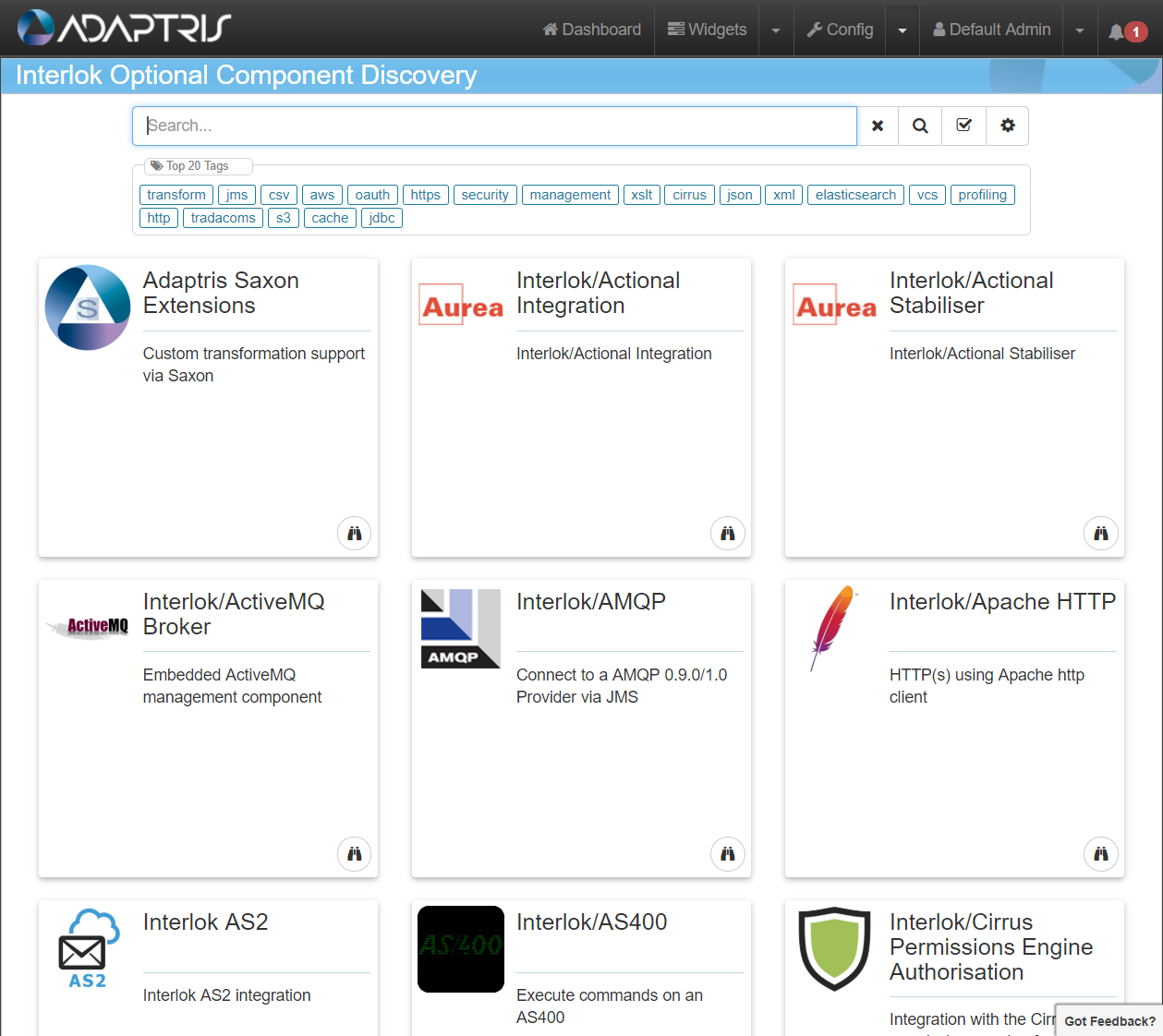Open search settings gear icon
Image resolution: width=1163 pixels, height=1036 pixels.
[1007, 126]
